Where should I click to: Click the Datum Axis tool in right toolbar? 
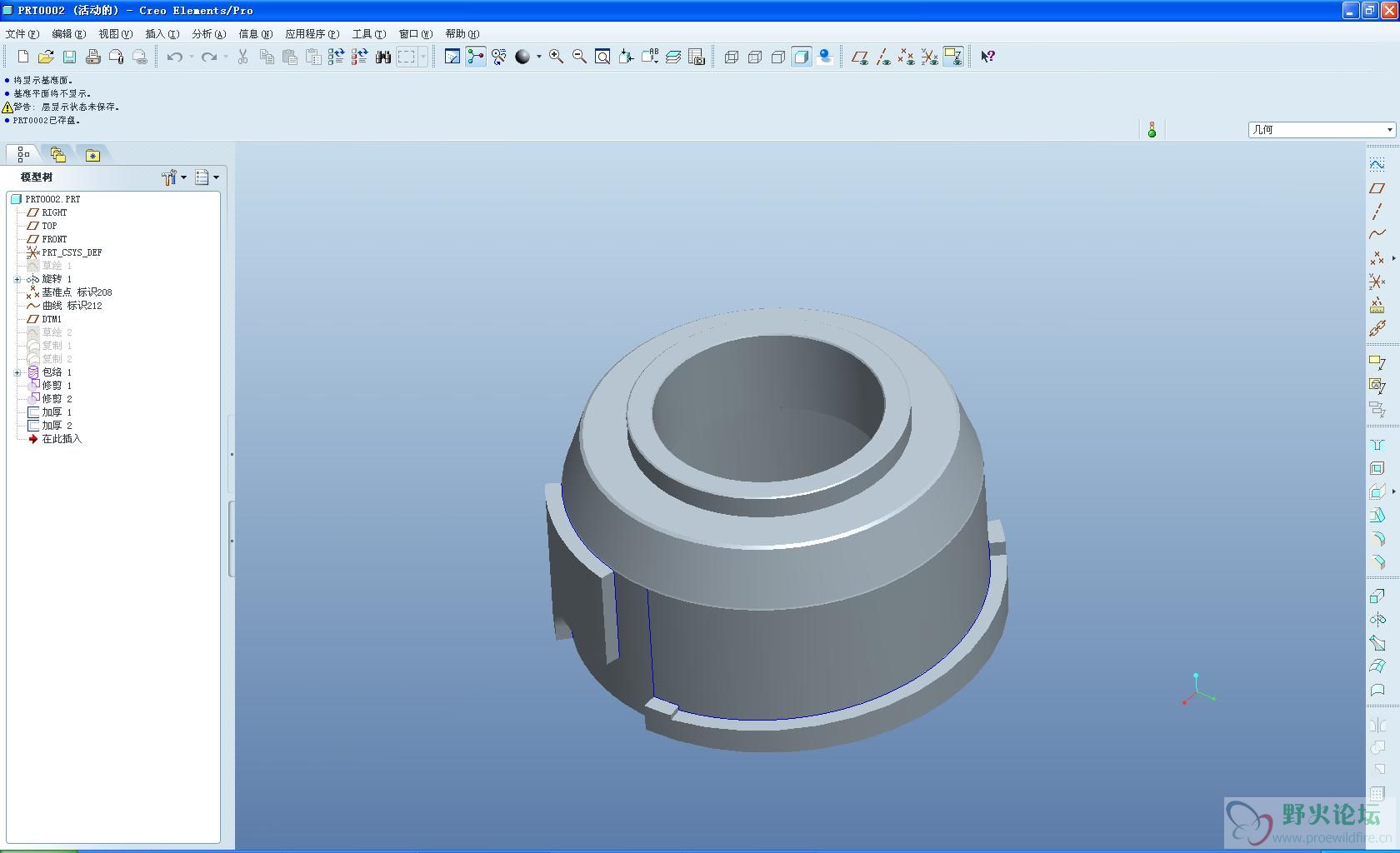coord(1377,212)
